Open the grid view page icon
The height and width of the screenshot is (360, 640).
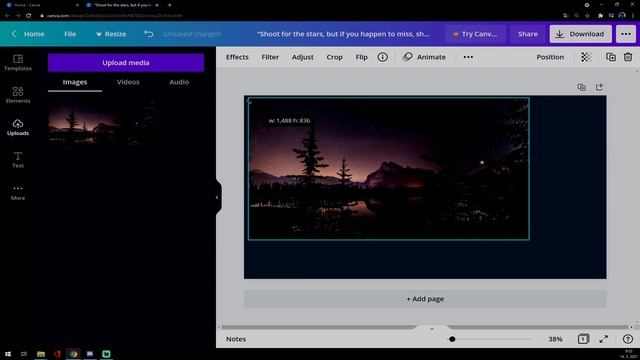(583, 339)
